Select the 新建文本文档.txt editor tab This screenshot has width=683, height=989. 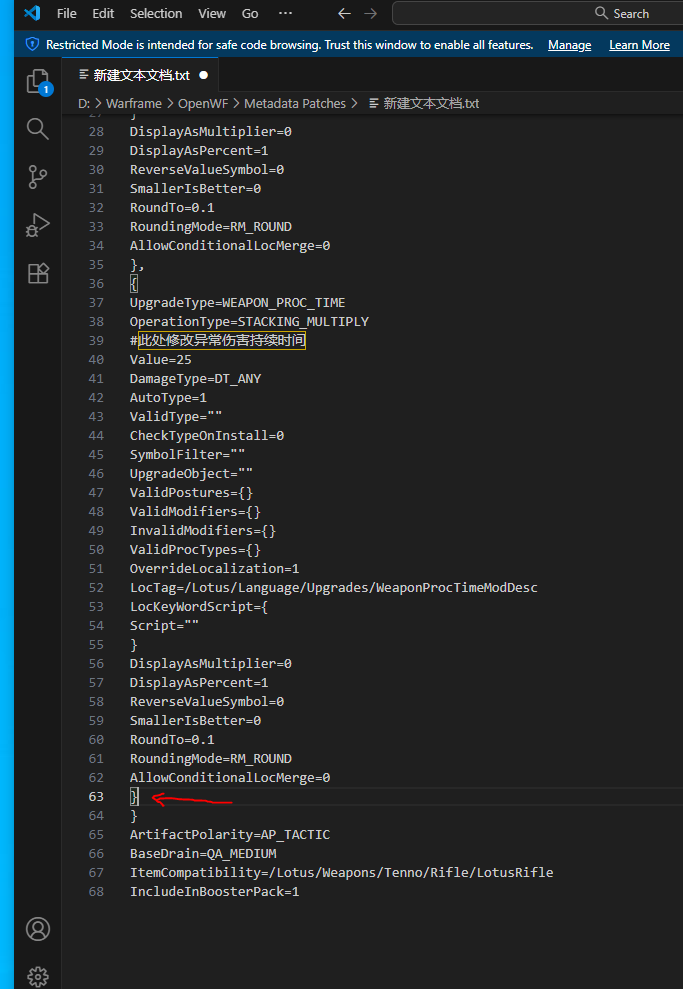[140, 75]
